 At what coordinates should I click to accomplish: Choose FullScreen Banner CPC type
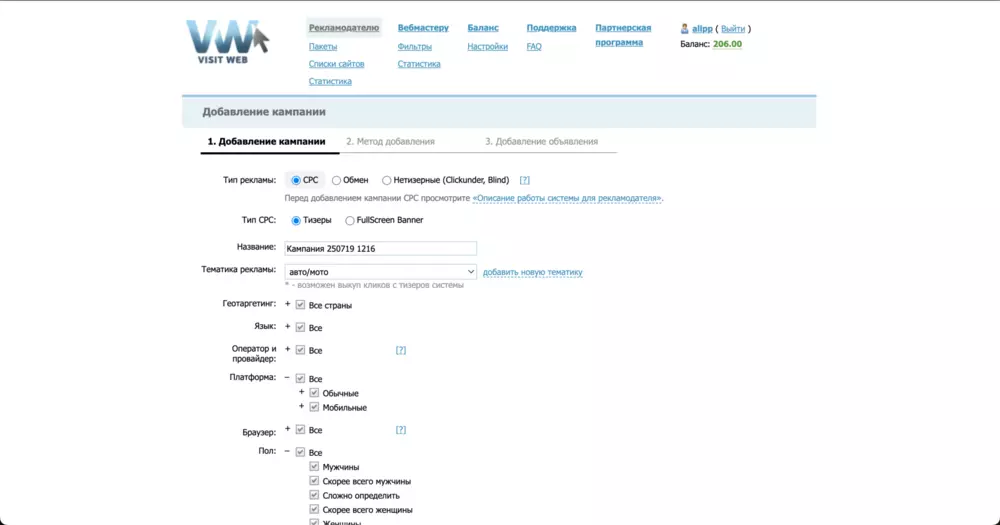(x=349, y=221)
